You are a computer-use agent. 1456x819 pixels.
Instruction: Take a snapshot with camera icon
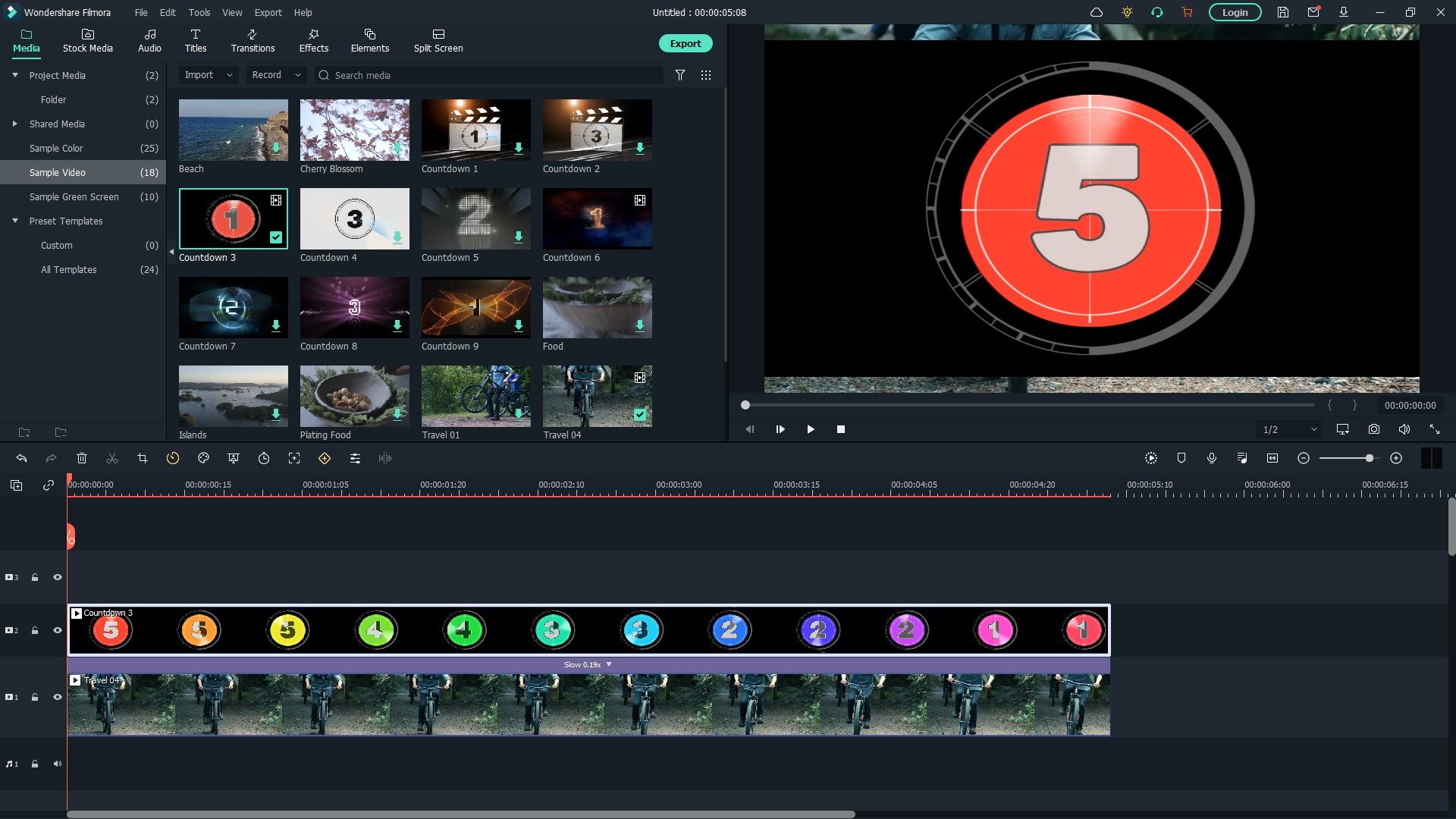pyautogui.click(x=1373, y=429)
